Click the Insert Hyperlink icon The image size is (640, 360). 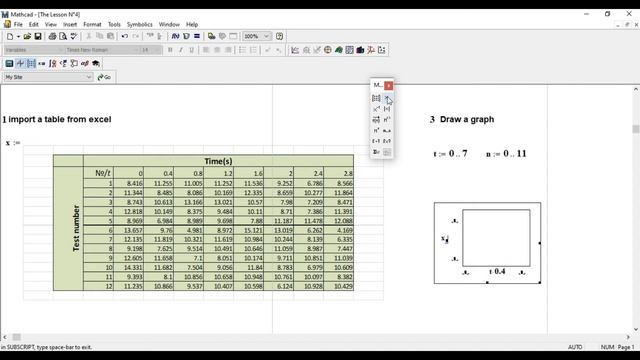point(211,36)
